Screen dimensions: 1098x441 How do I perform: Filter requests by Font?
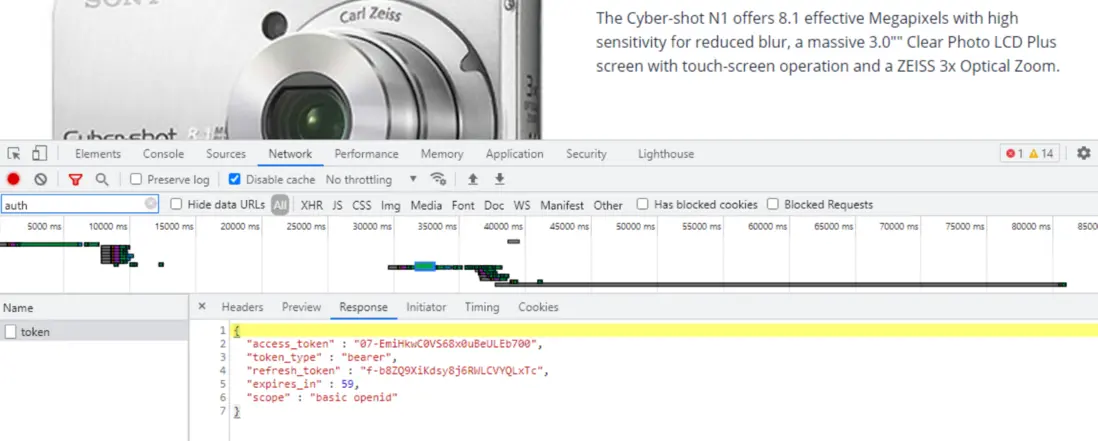(463, 205)
